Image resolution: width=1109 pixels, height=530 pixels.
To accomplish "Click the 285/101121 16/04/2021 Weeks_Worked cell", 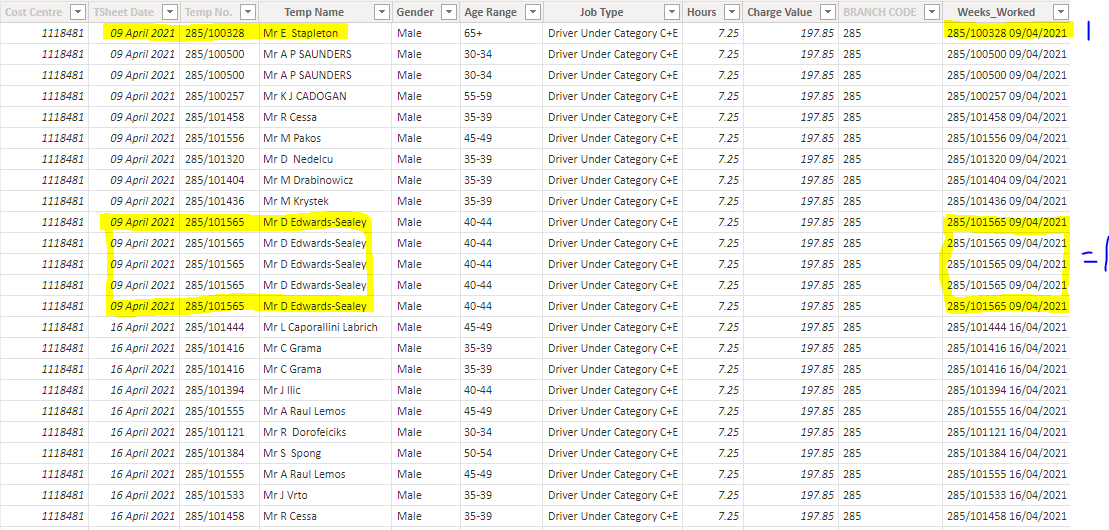I will (1007, 432).
